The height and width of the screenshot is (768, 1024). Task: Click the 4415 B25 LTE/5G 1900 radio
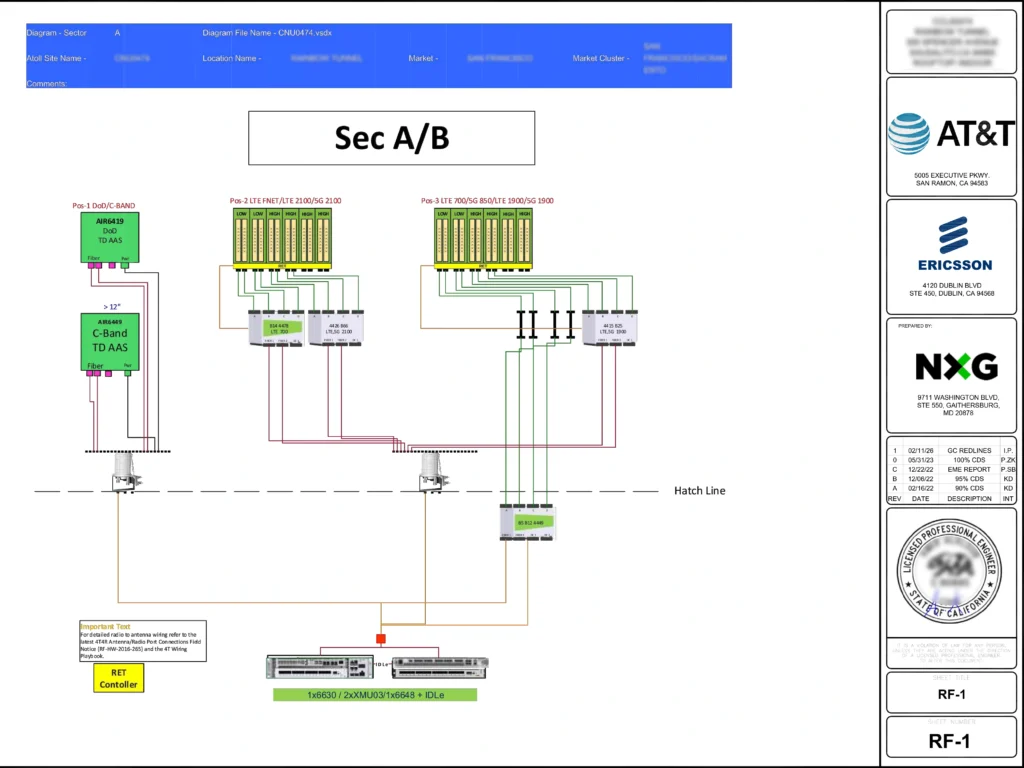pos(611,327)
